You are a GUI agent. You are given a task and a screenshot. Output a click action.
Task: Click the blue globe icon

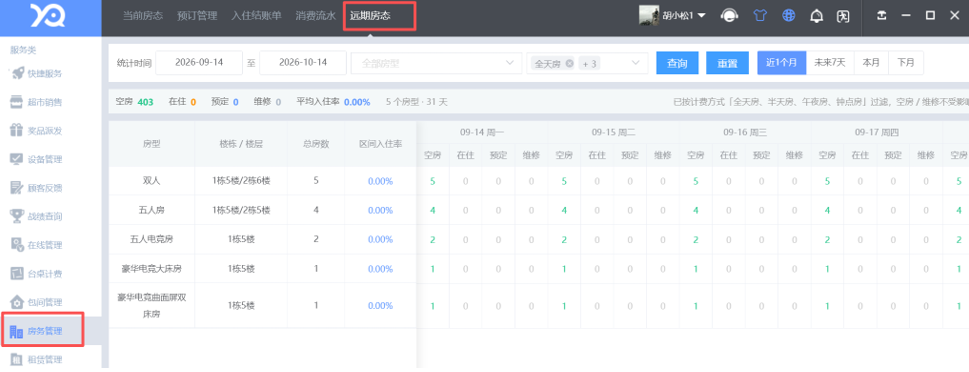pyautogui.click(x=789, y=16)
